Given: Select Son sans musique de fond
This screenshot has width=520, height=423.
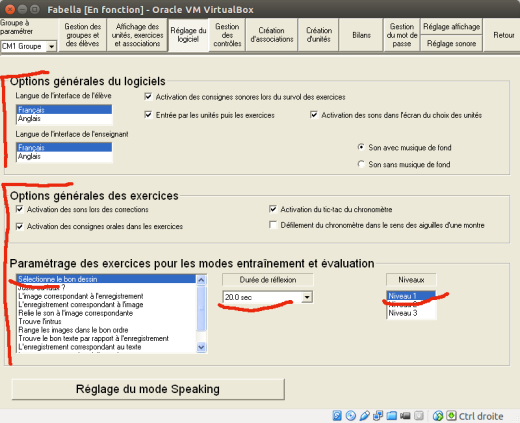Looking at the screenshot, I should tap(361, 164).
